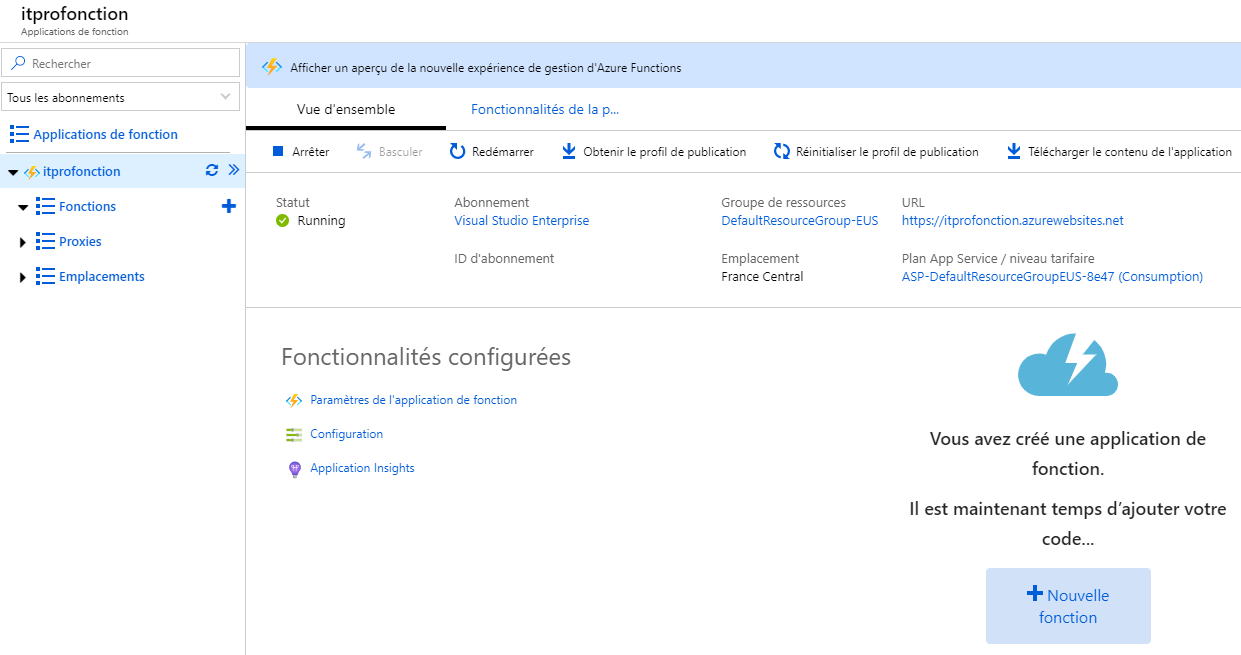
Task: Click the large cloud lightning illustration
Action: pos(1068,367)
